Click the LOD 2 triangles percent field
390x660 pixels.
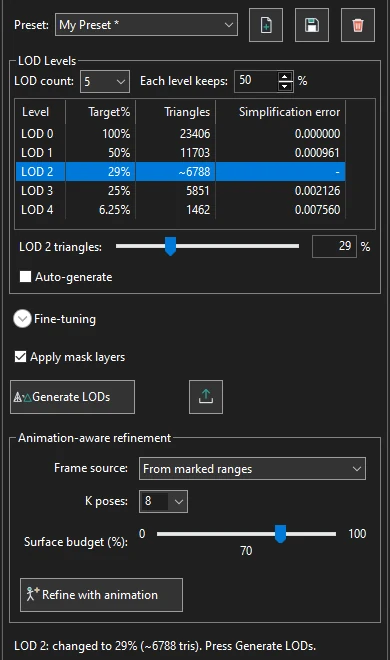334,246
